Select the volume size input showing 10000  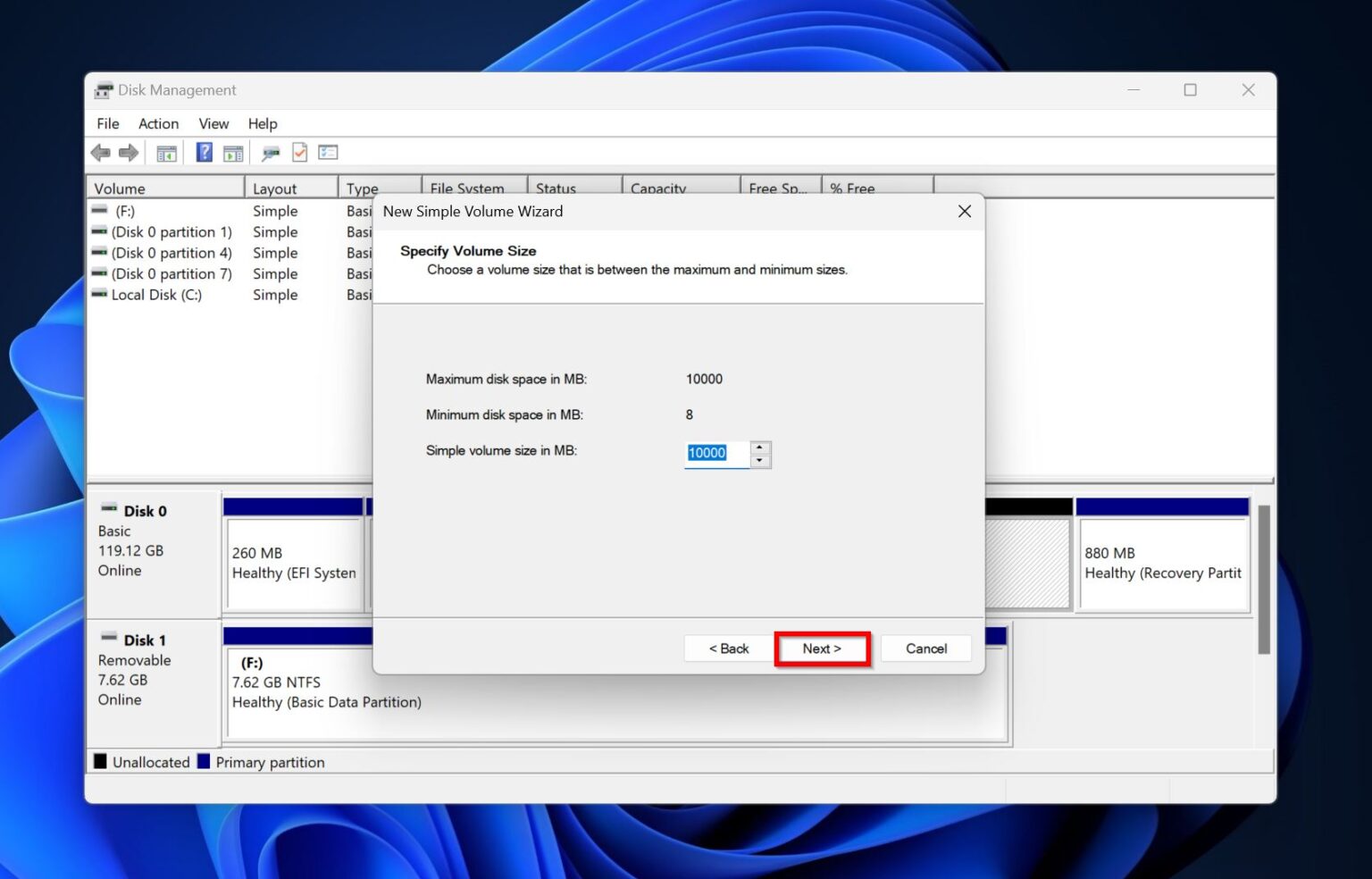[715, 453]
